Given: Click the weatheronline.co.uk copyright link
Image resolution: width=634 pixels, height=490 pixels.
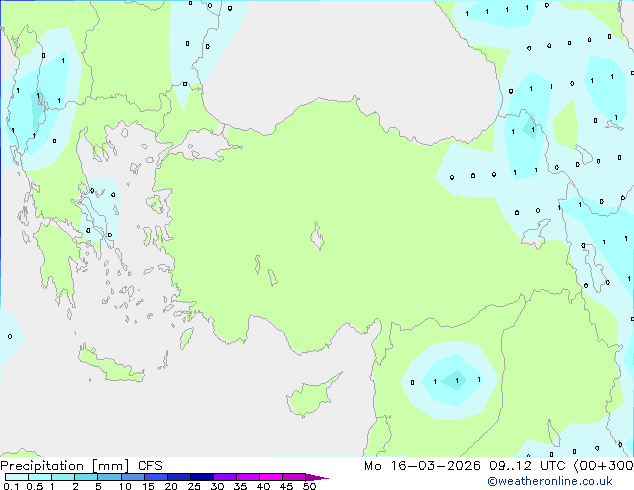Looking at the screenshot, I should [563, 482].
